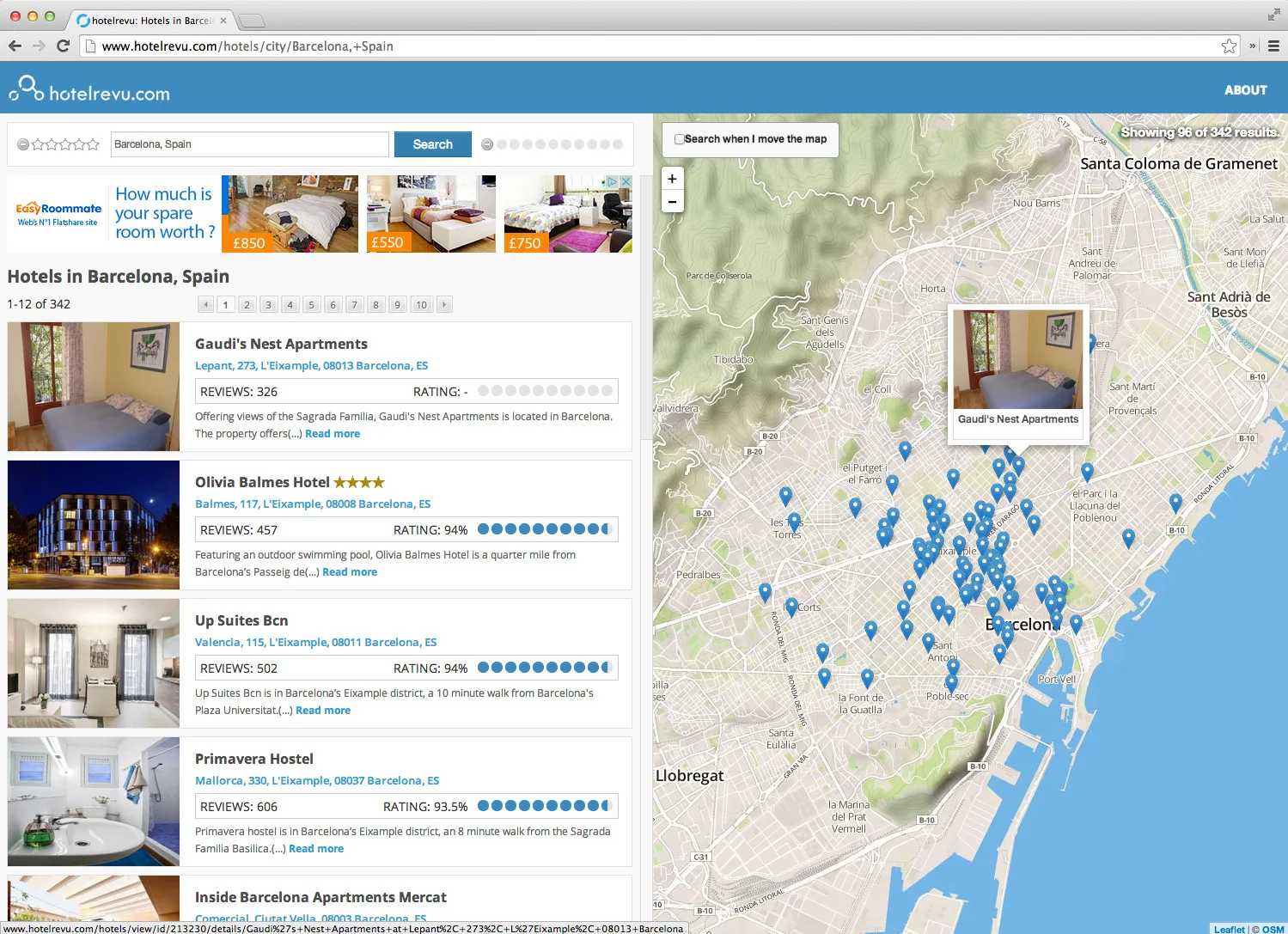This screenshot has height=934, width=1288.
Task: Set star filter to five stars
Action: pyautogui.click(x=93, y=144)
